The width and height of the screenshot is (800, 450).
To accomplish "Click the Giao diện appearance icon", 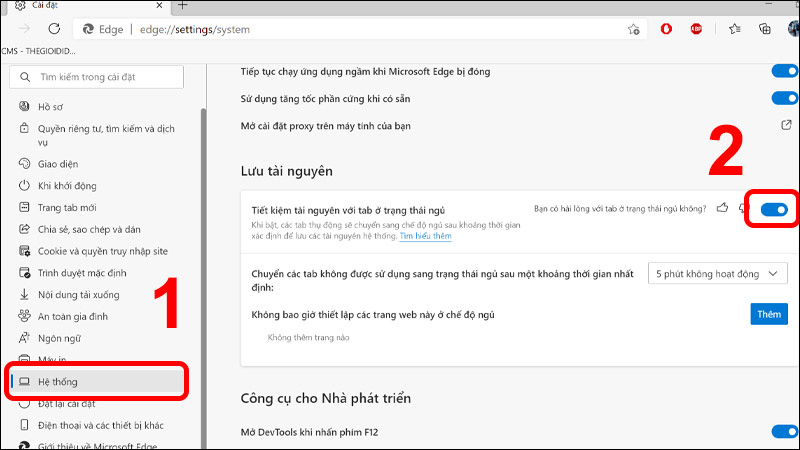I will coord(24,163).
